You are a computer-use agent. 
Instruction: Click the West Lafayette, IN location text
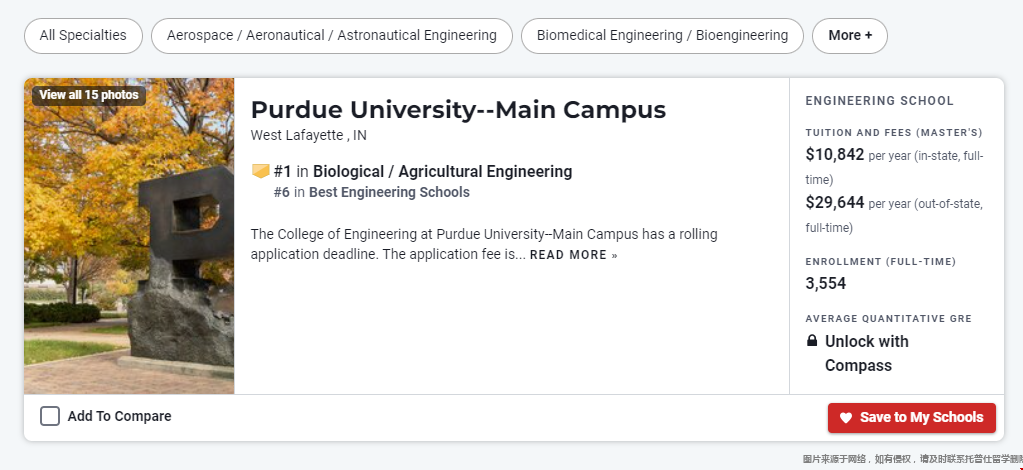point(309,136)
